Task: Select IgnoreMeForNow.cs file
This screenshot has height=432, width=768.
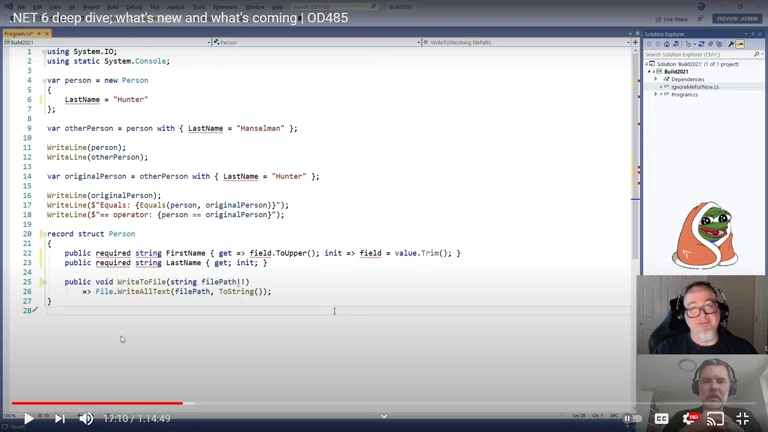Action: 695,87
